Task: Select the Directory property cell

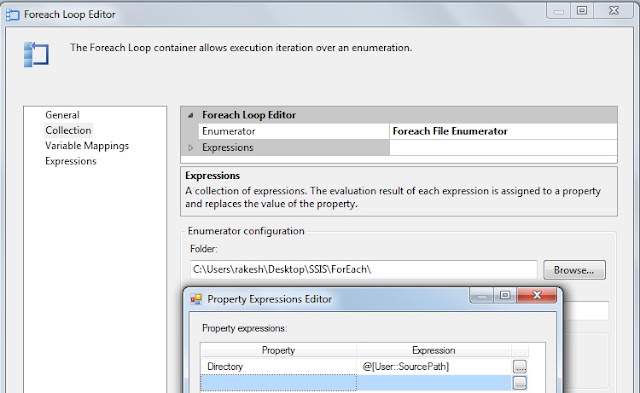Action: tap(278, 366)
